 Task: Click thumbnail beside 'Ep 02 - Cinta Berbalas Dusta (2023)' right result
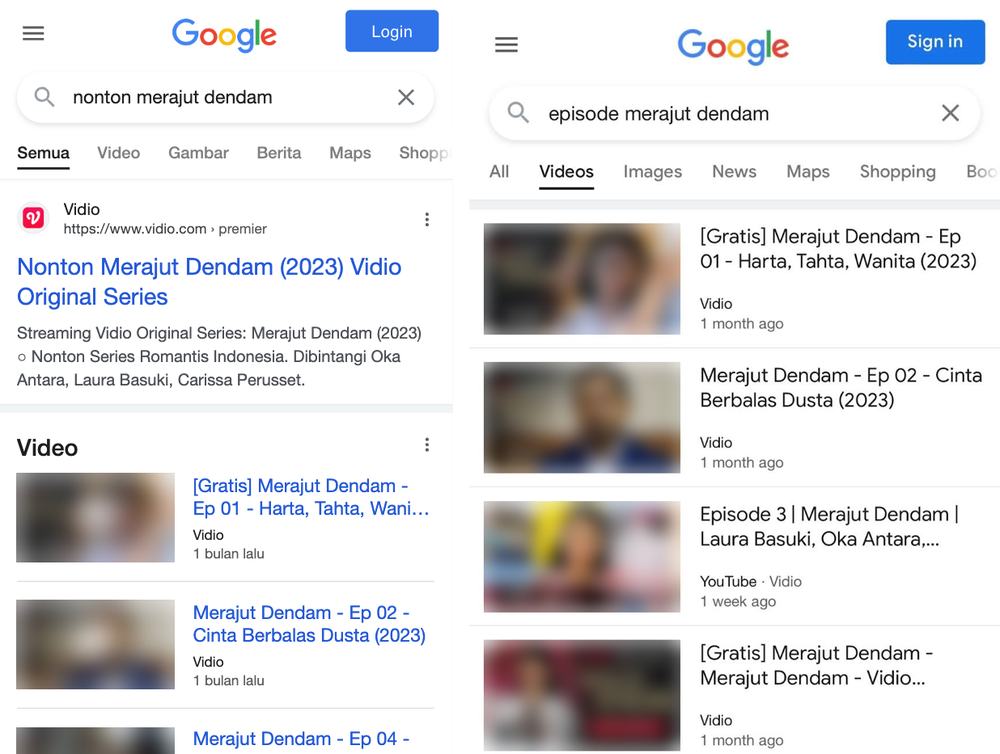[582, 418]
